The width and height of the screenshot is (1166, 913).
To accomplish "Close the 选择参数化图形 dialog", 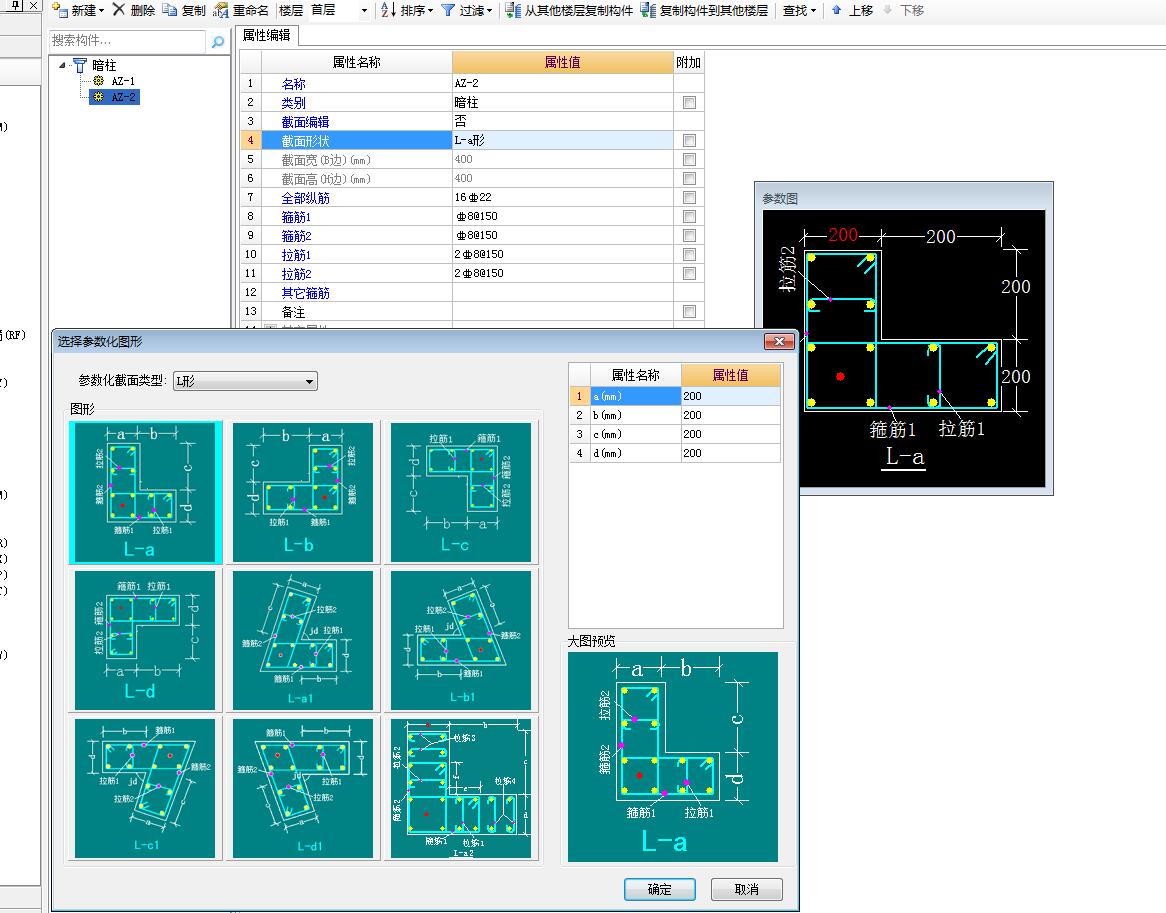I will tap(779, 341).
